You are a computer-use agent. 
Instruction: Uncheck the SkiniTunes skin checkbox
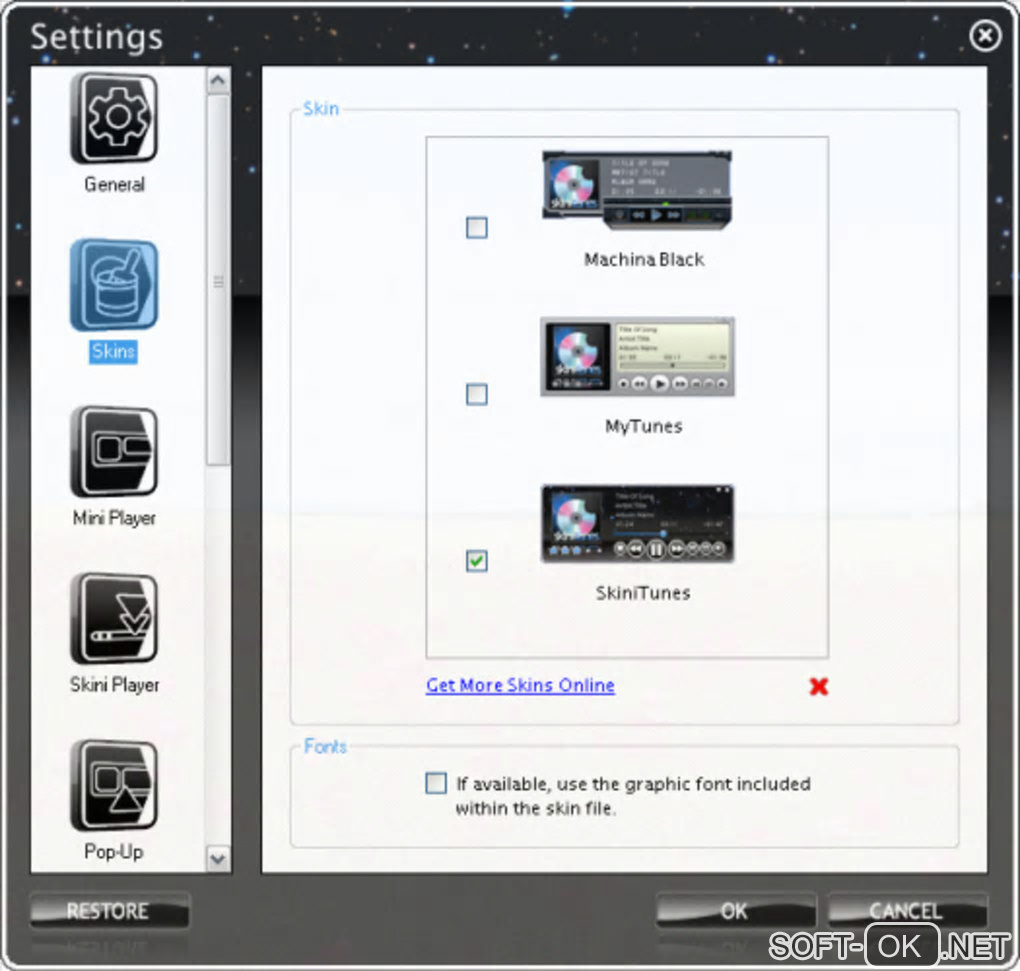477,561
